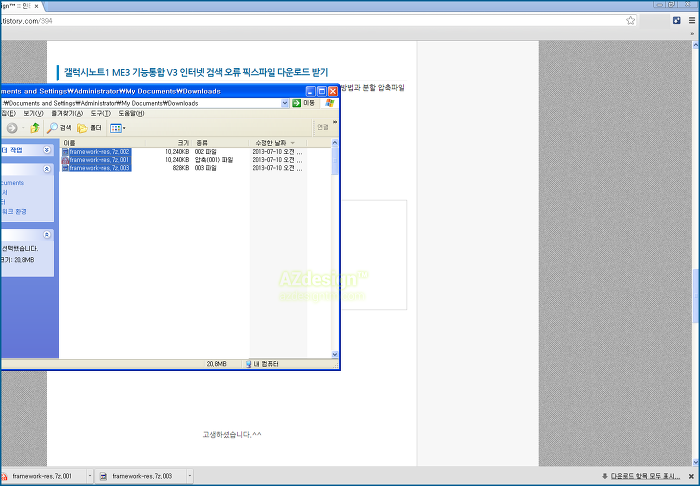
Task: Open the 검색 search tool in Explorer
Action: [59, 128]
